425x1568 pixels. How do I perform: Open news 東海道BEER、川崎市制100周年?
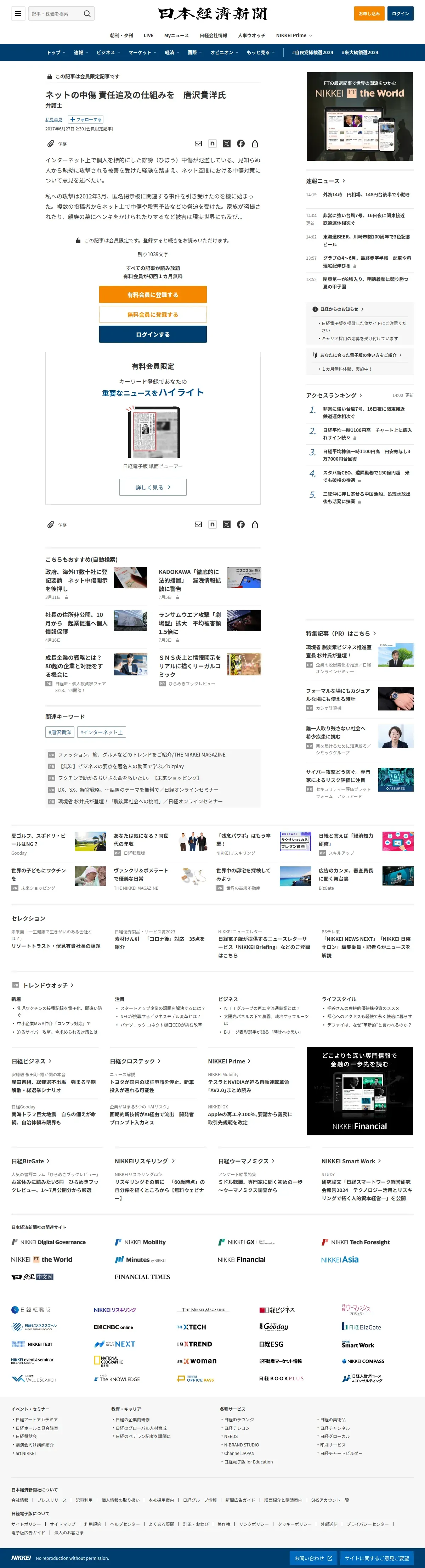367,241
